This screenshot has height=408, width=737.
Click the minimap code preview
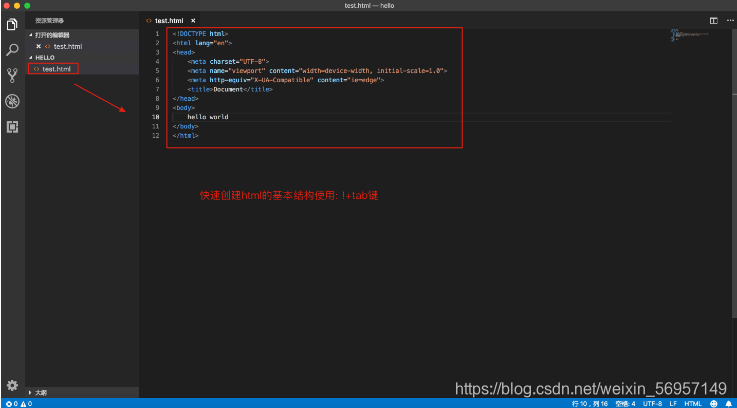point(689,35)
